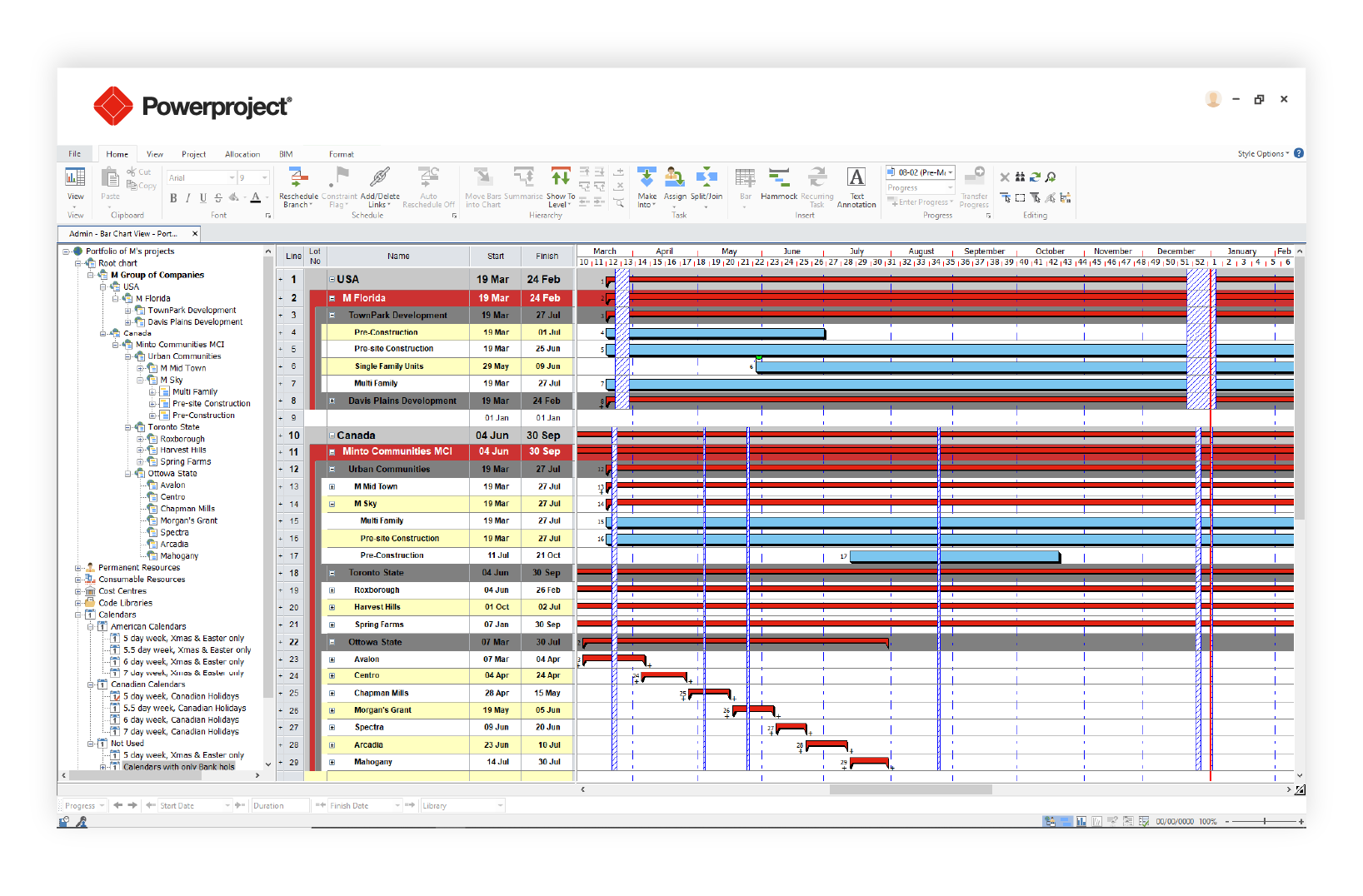1363x896 pixels.
Task: Click the Paste clipboard icon
Action: click(x=110, y=177)
